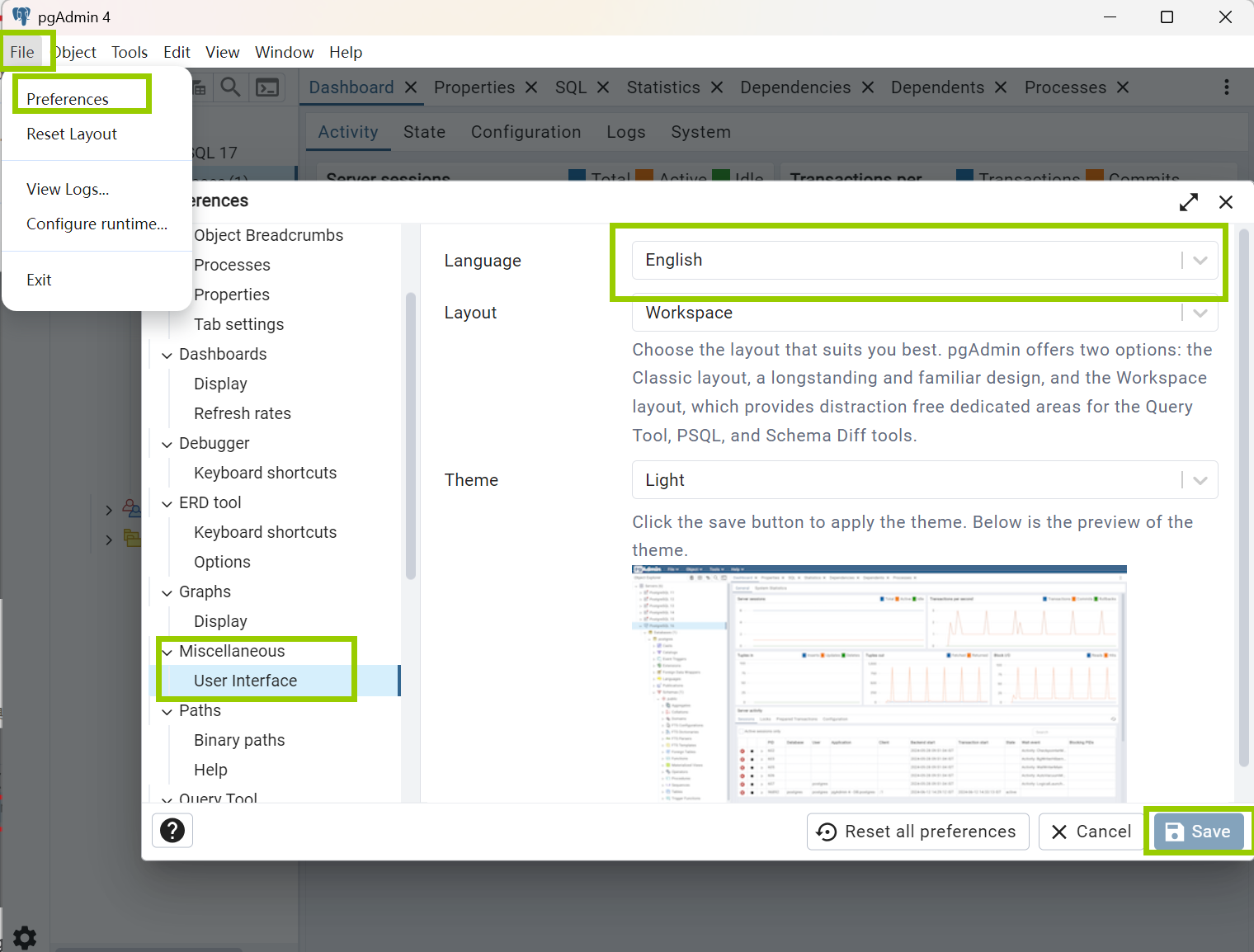Collapse the Debugger tree node
1254x952 pixels.
(x=167, y=445)
